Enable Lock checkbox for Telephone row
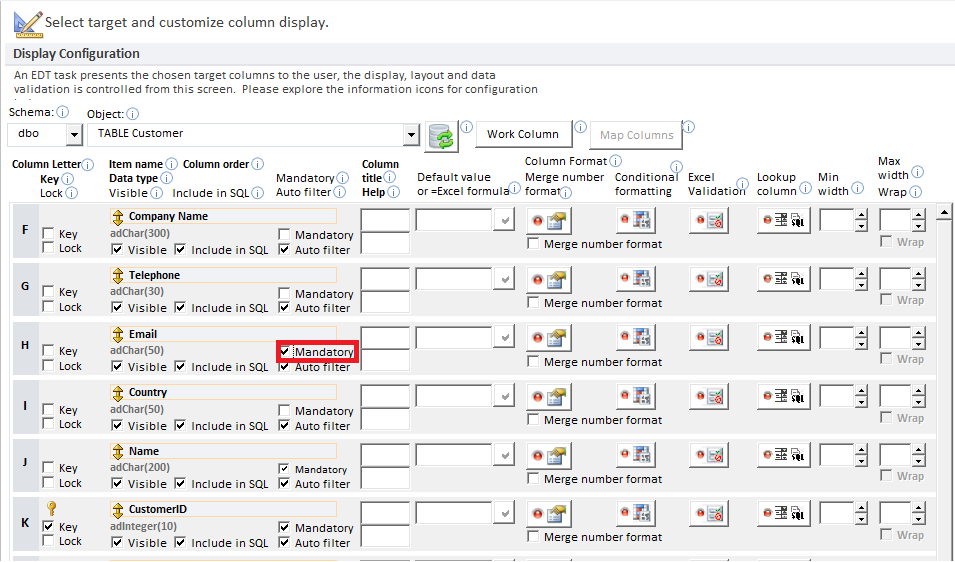The width and height of the screenshot is (955, 562). click(x=48, y=307)
